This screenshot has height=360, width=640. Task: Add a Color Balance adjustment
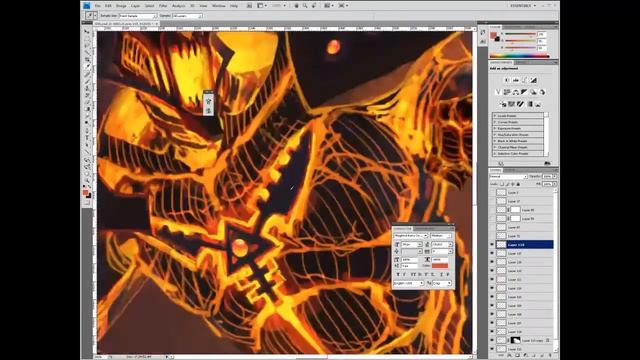coord(516,92)
